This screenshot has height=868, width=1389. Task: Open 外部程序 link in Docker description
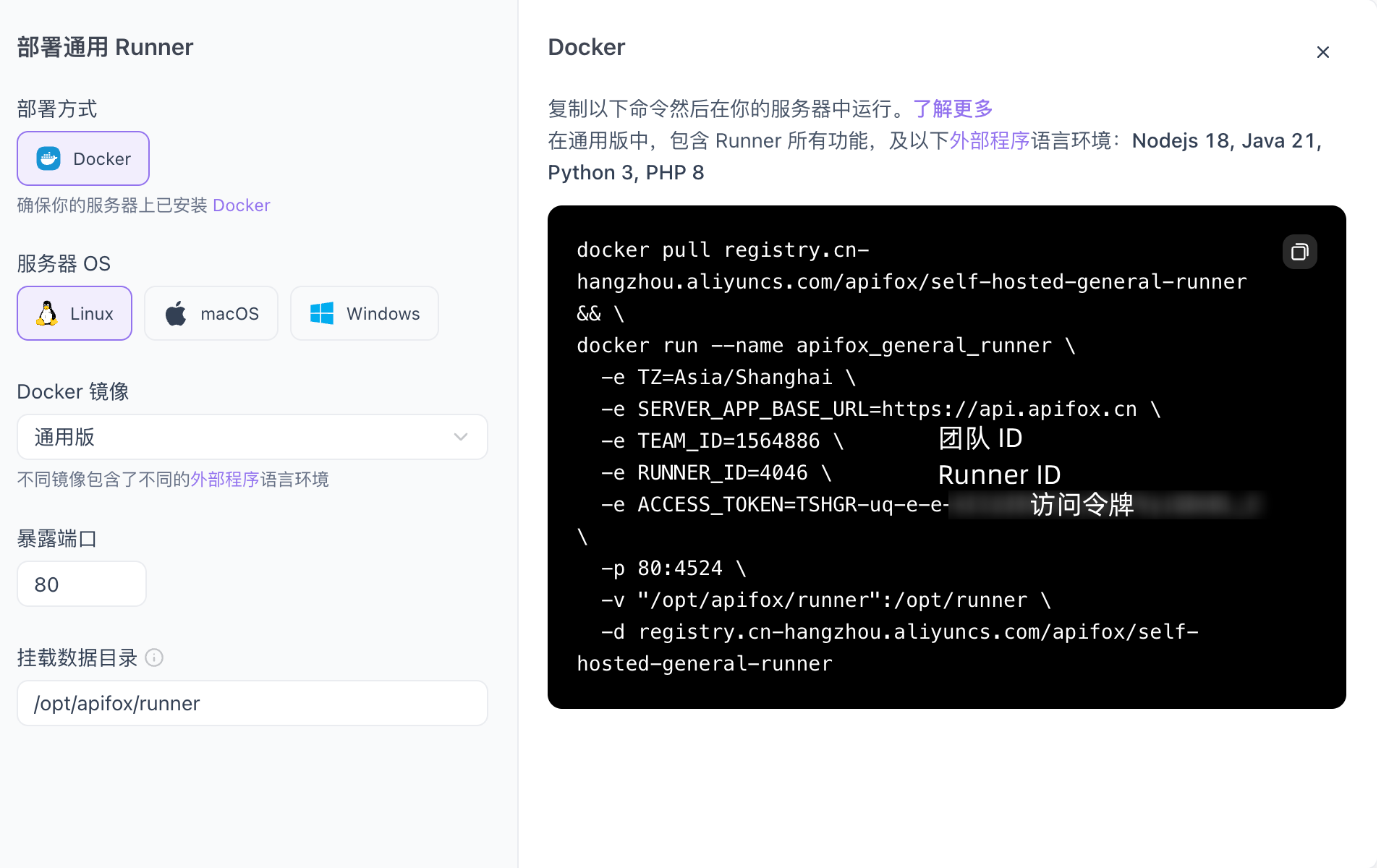pyautogui.click(x=989, y=140)
